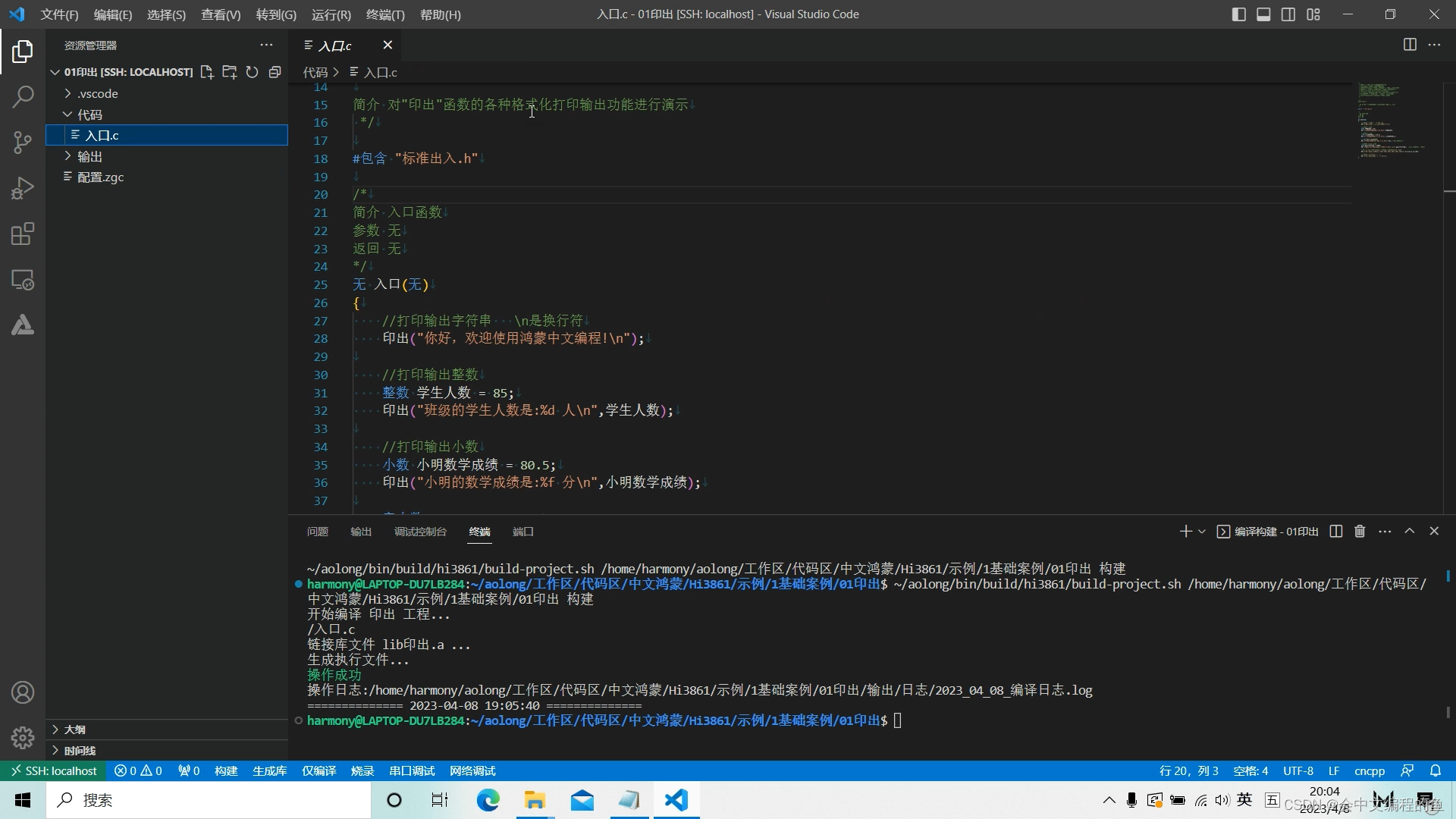Open the Remote Explorer view
1456x819 pixels.
pyautogui.click(x=23, y=280)
